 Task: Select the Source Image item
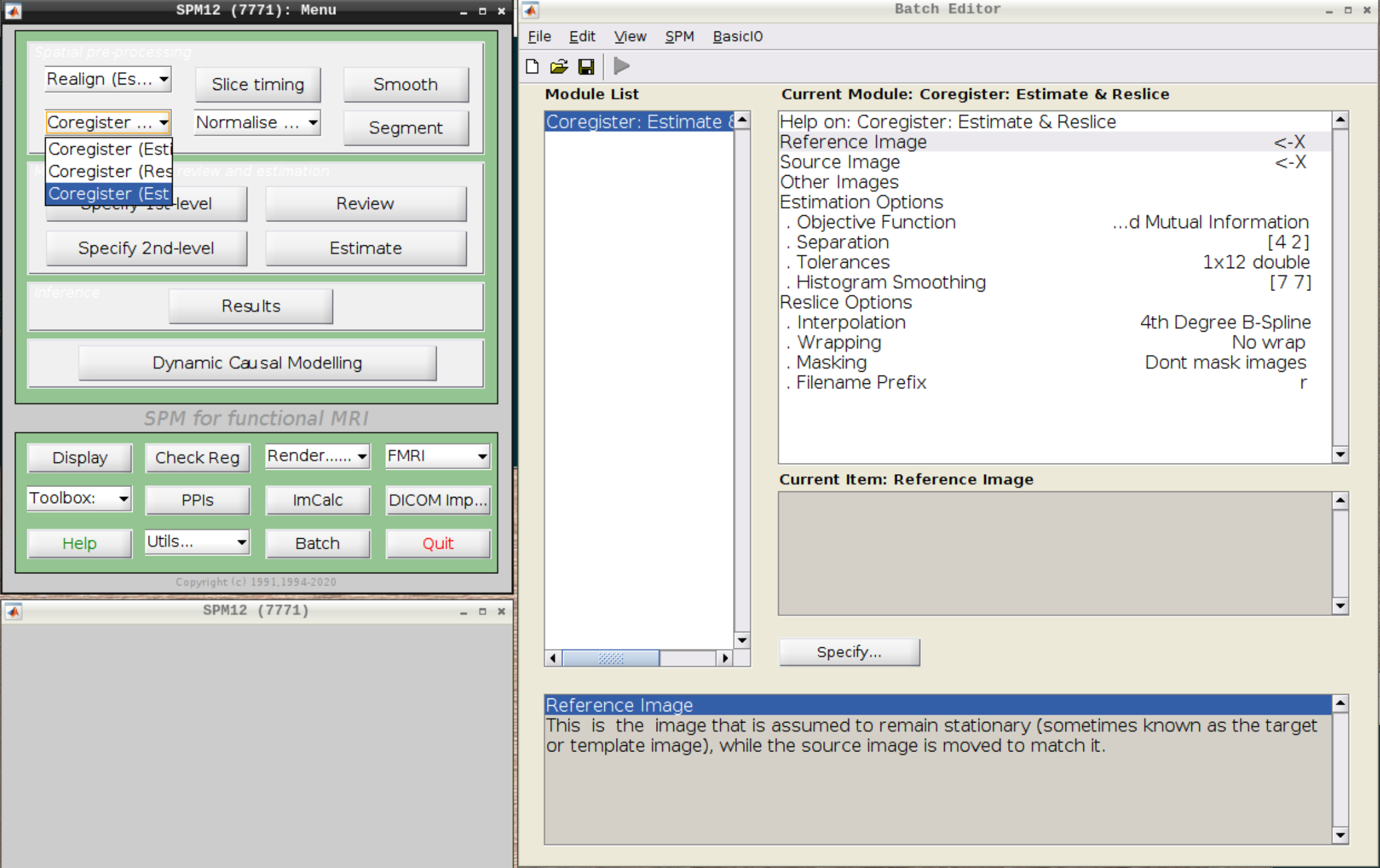(1054, 162)
